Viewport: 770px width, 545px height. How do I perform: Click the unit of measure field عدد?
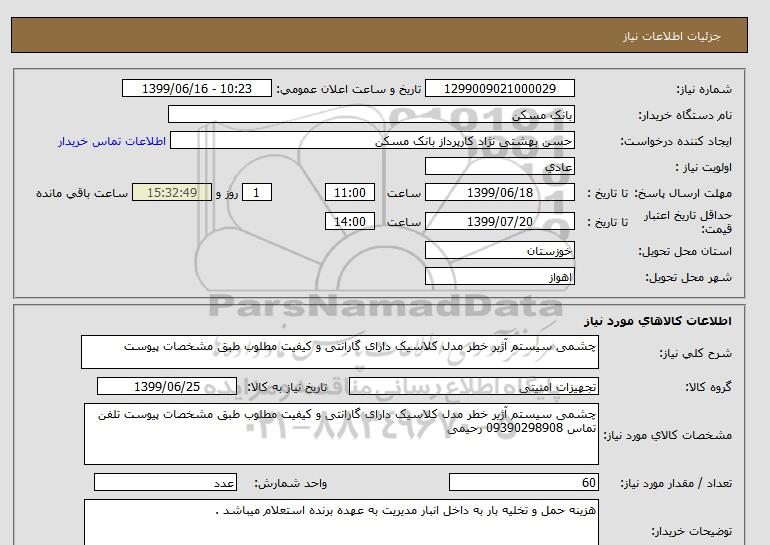click(x=165, y=483)
